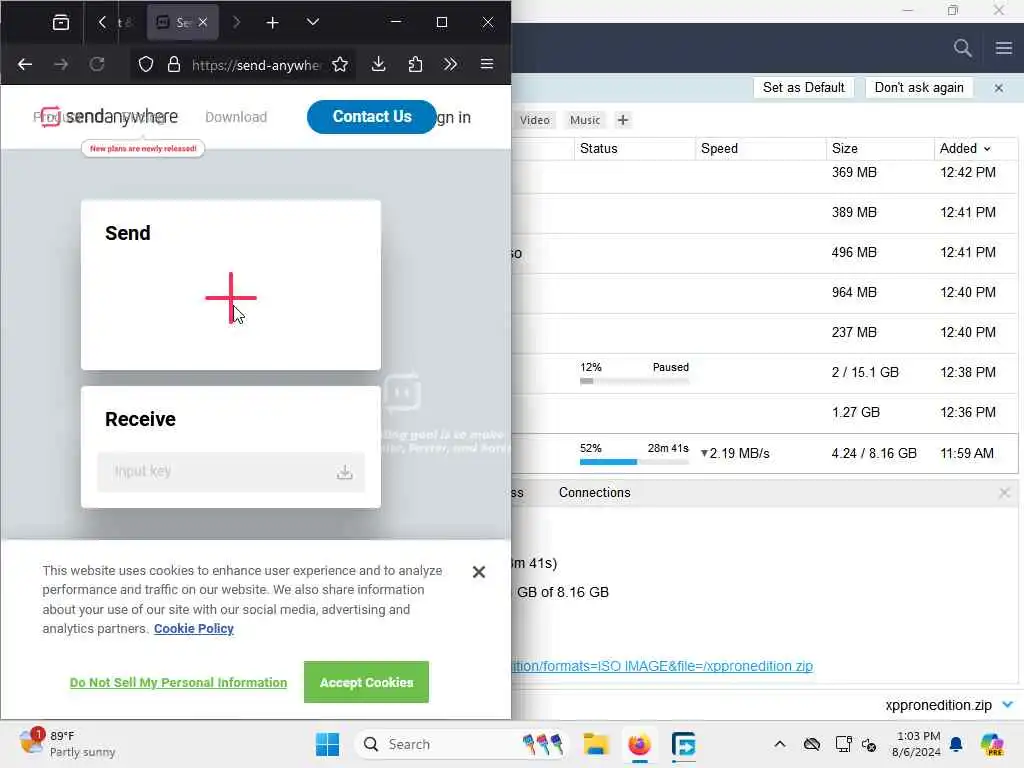Close the download details panel
1024x768 pixels.
[1004, 492]
